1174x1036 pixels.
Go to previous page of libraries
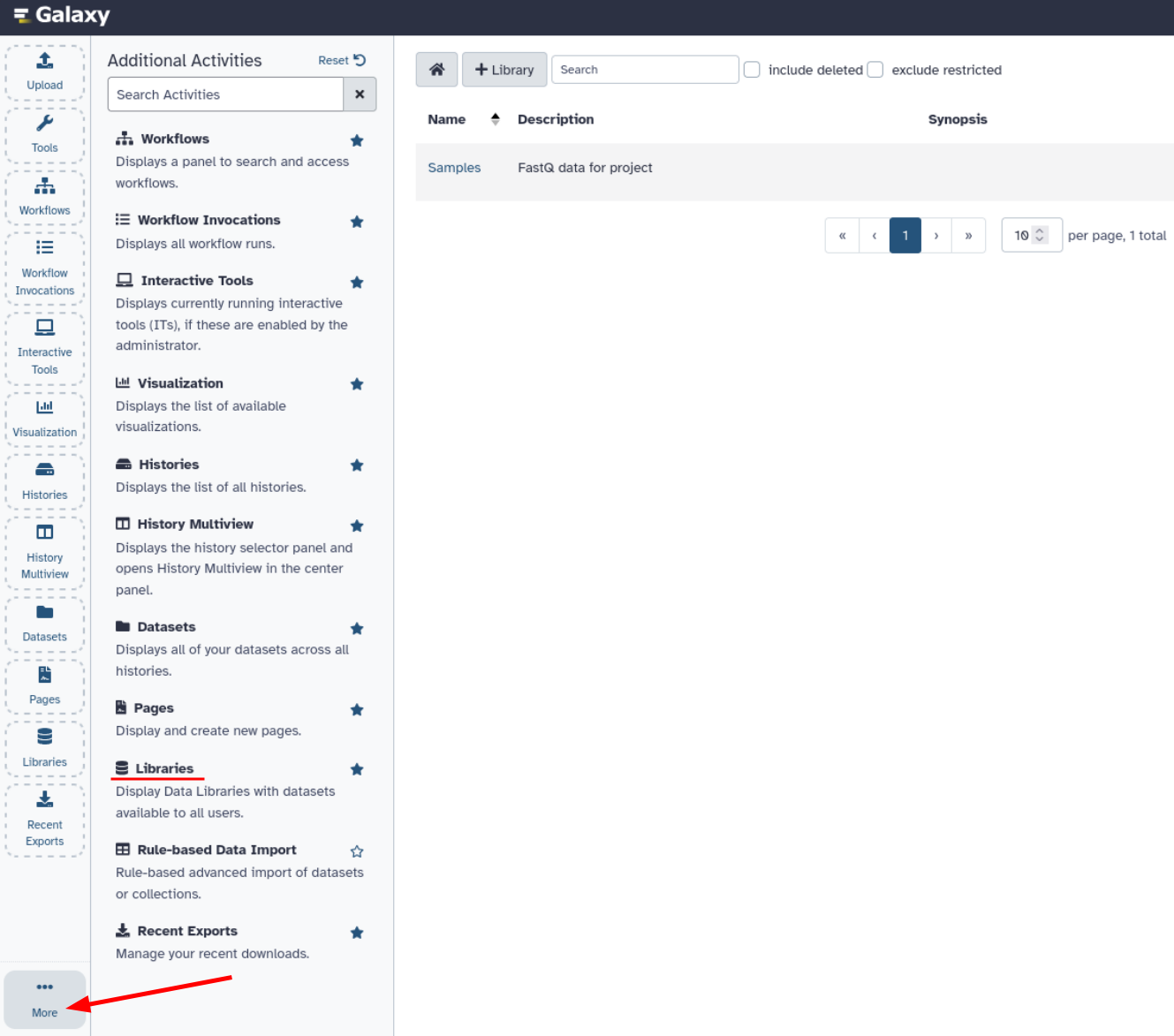(x=875, y=236)
